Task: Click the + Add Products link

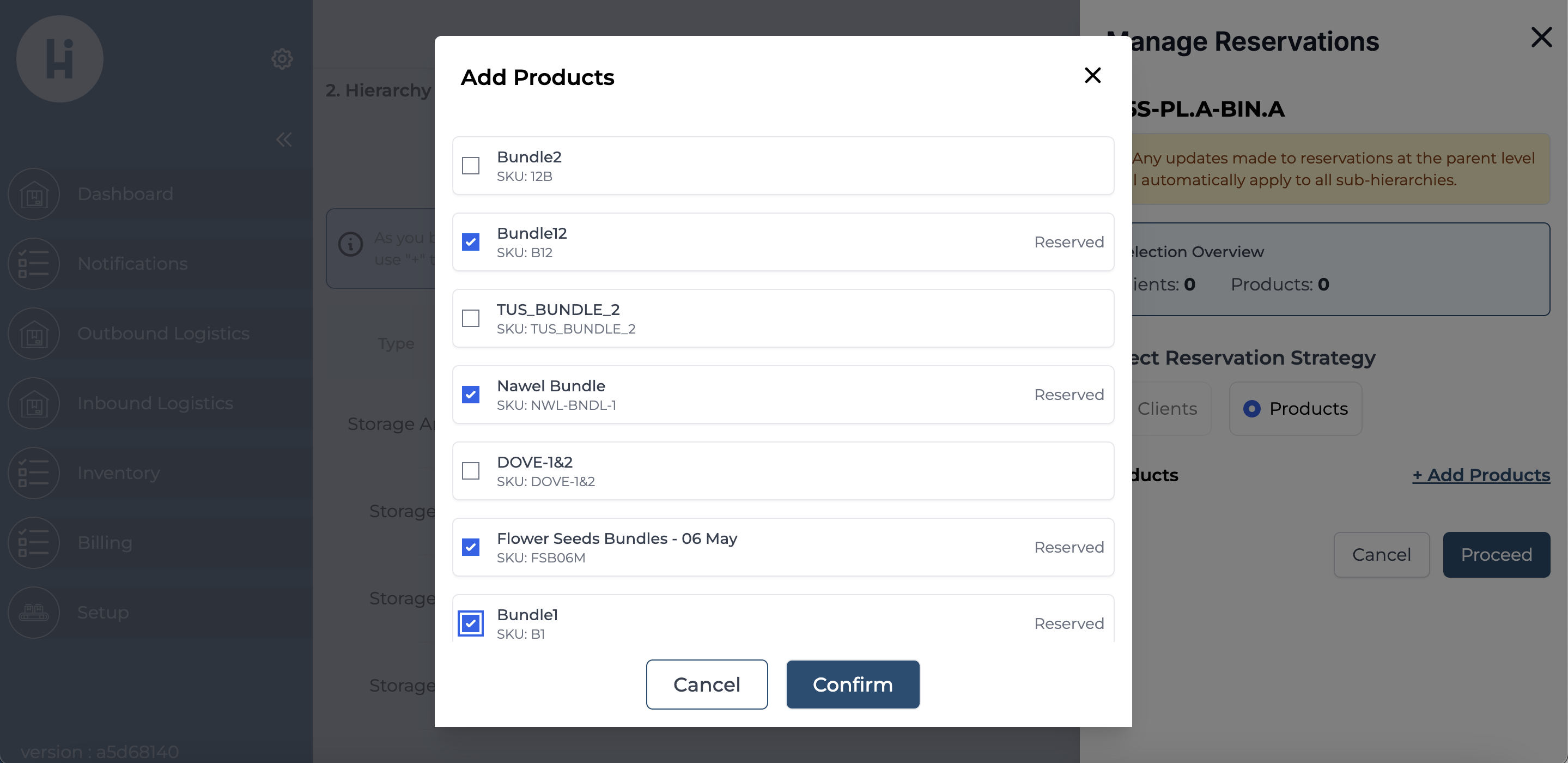Action: point(1481,475)
